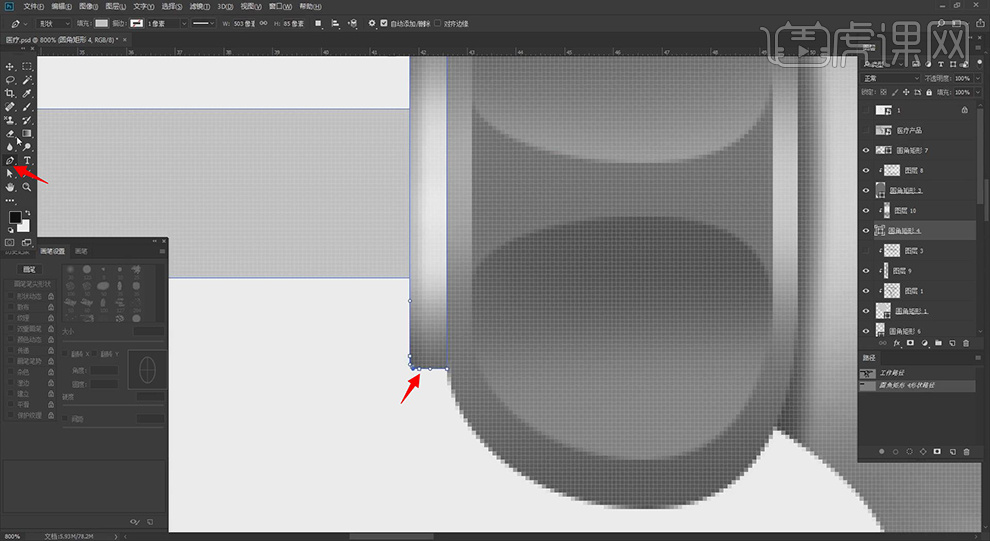Select the Rectangular Marquee tool
This screenshot has height=541, width=990.
click(x=27, y=66)
